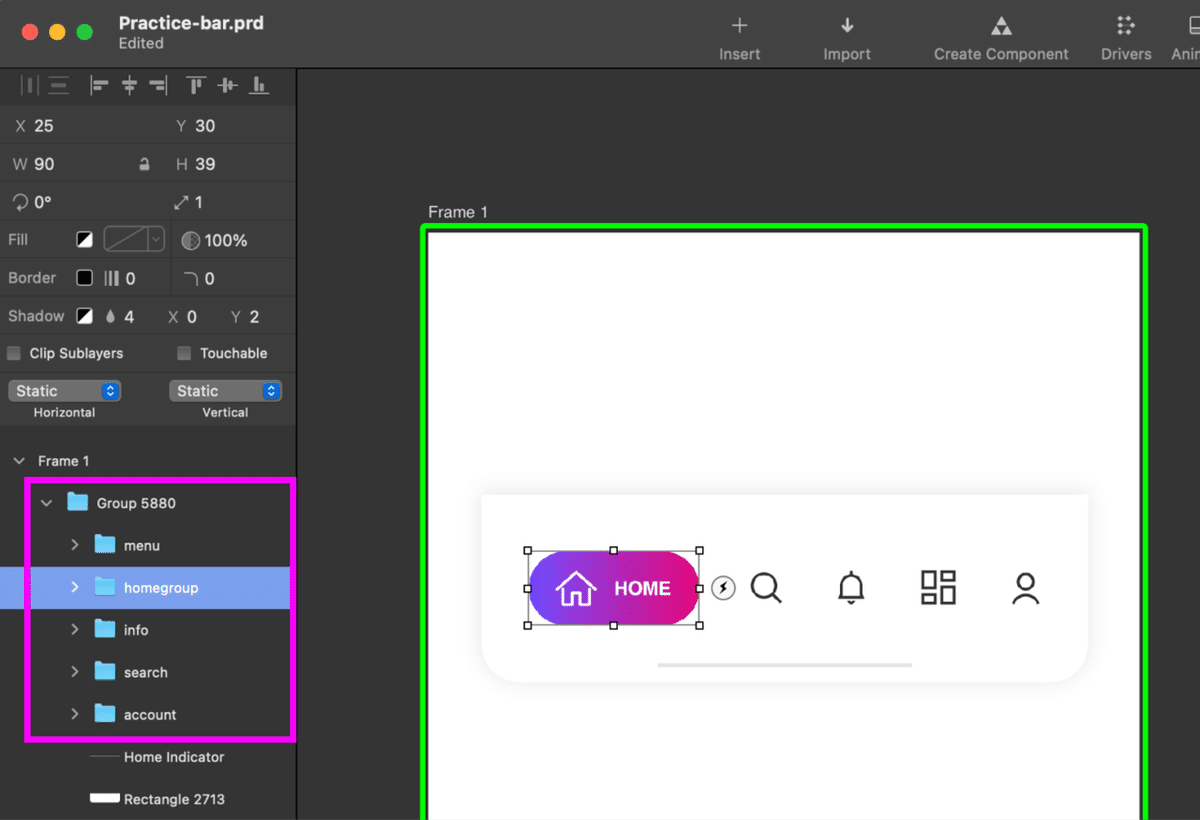Align left edges icon
1200x820 pixels.
[x=99, y=86]
